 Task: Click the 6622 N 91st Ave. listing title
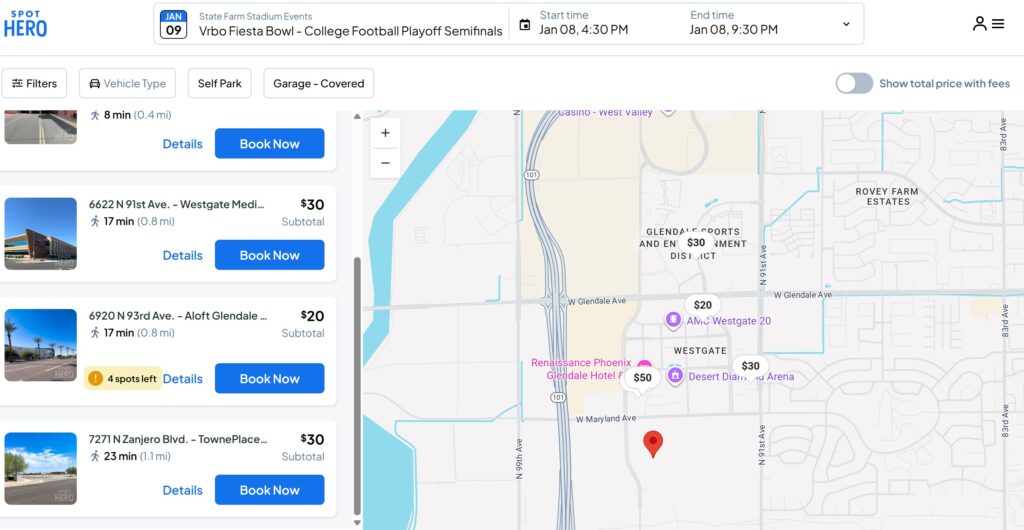tap(176, 204)
